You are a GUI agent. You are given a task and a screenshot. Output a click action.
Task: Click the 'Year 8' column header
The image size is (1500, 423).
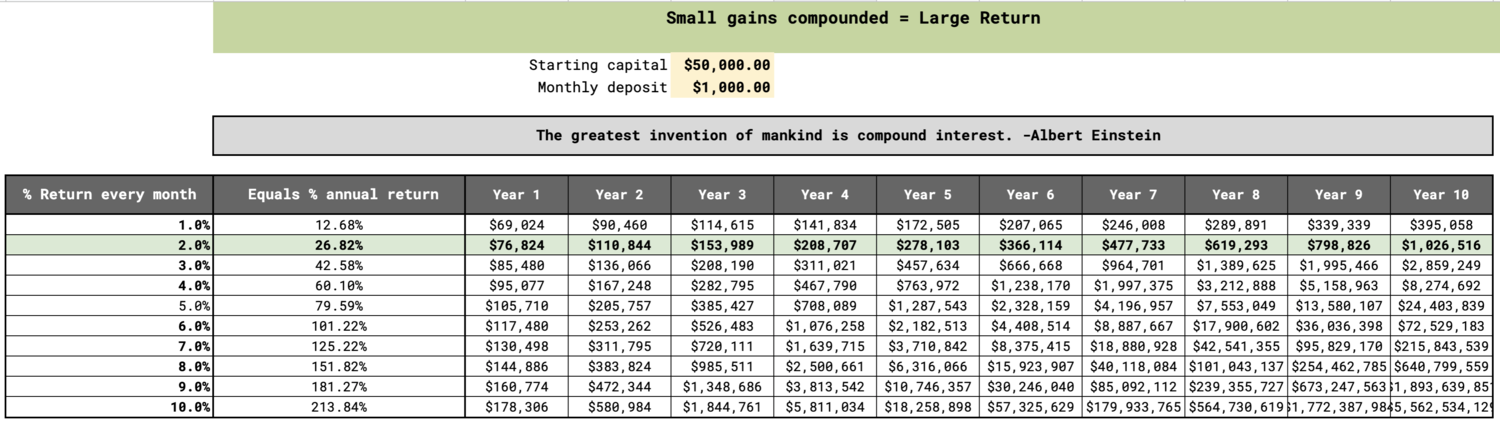pyautogui.click(x=1236, y=194)
